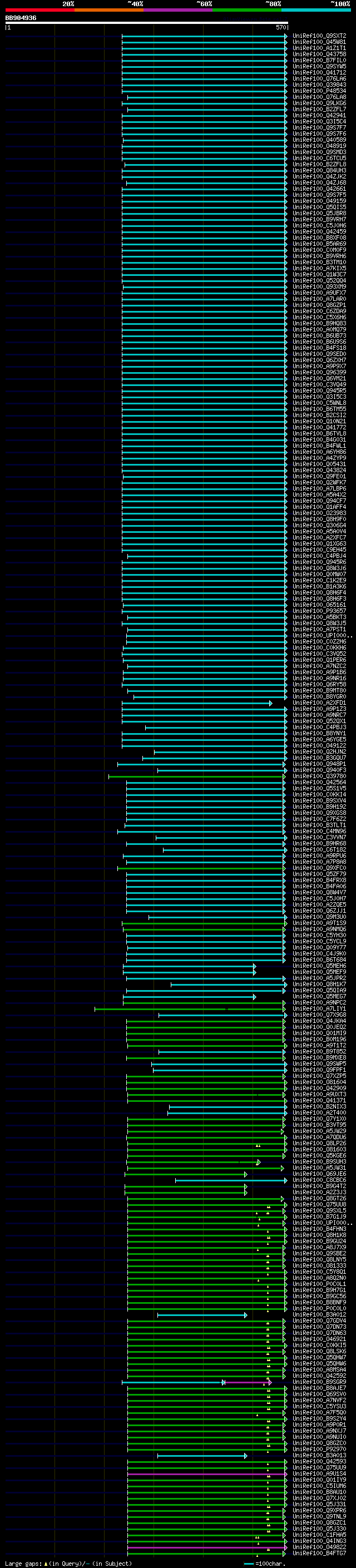Open hit UniRef100_Q9LKG6
The height and width of the screenshot is (1568, 356).
coord(319,103)
